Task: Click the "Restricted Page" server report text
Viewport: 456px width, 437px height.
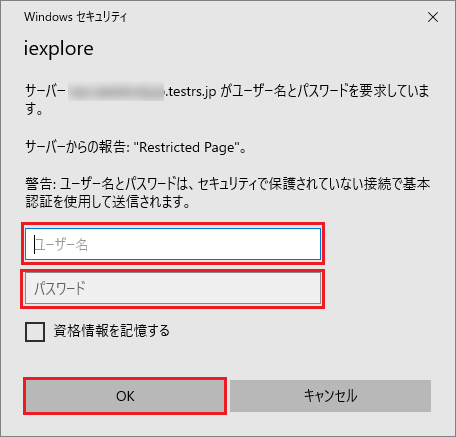Action: (187, 147)
